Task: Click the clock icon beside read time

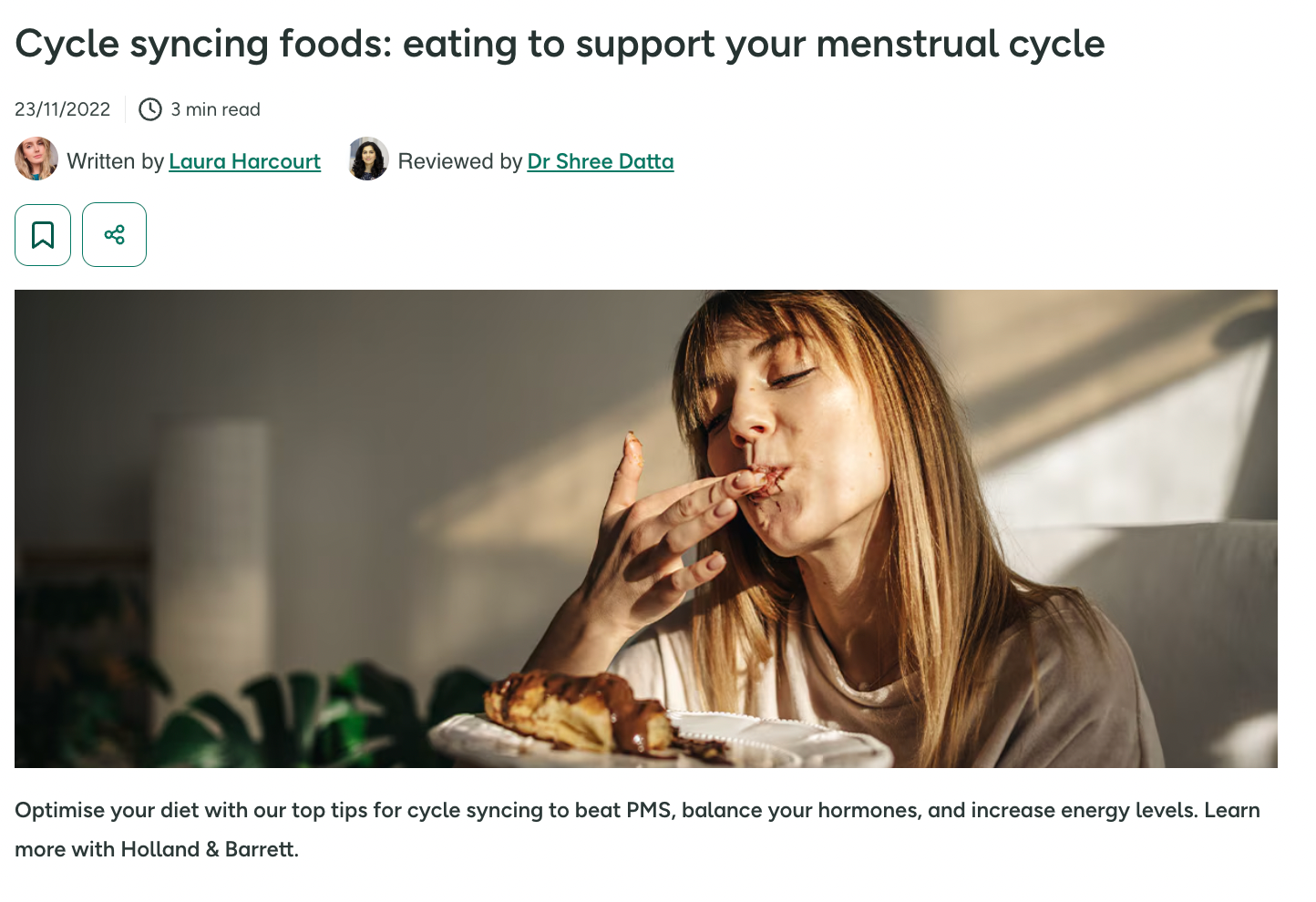Action: tap(150, 109)
